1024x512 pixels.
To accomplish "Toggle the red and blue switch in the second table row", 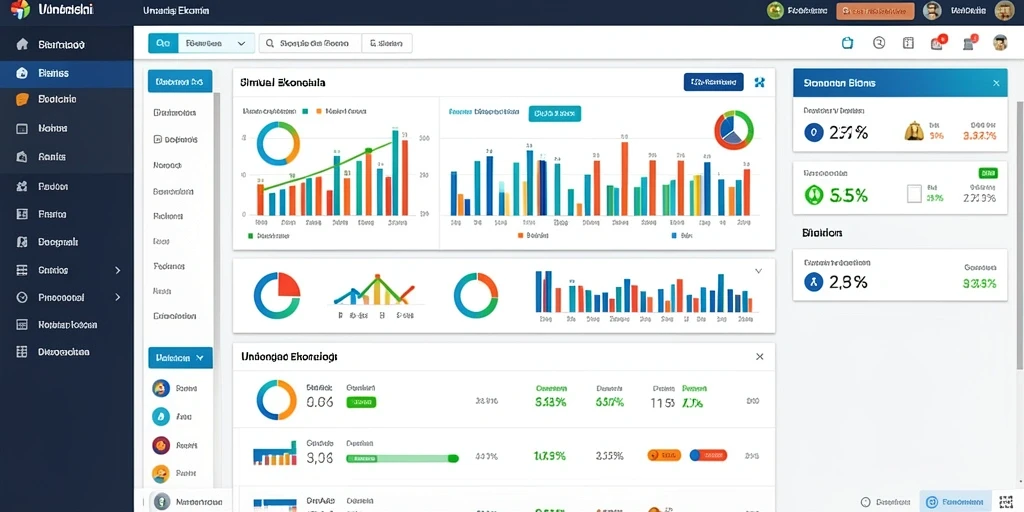I will 709,455.
